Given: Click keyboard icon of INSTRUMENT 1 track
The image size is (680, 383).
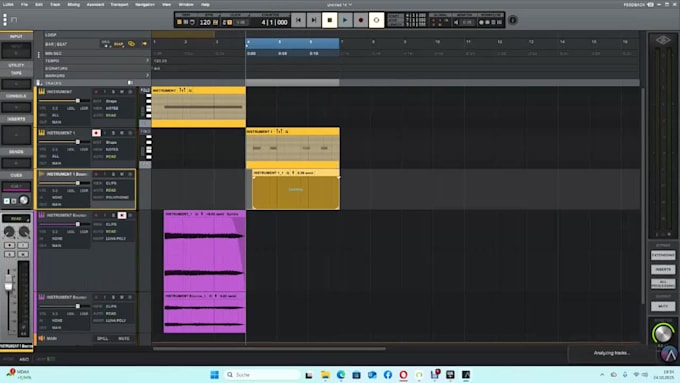Looking at the screenshot, I should pos(42,133).
